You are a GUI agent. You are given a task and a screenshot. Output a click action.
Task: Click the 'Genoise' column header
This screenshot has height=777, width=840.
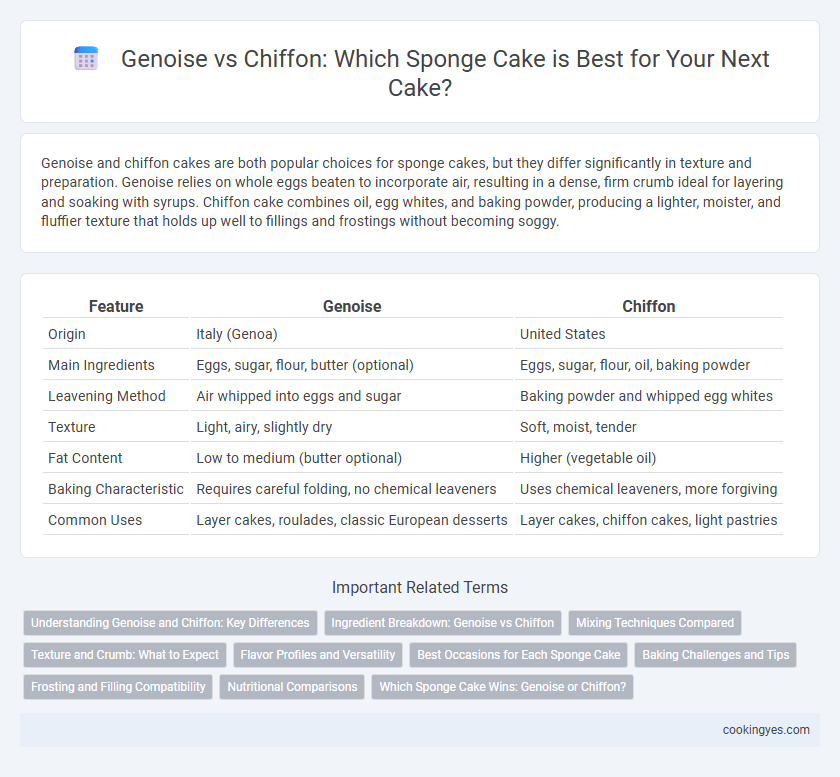pyautogui.click(x=352, y=307)
